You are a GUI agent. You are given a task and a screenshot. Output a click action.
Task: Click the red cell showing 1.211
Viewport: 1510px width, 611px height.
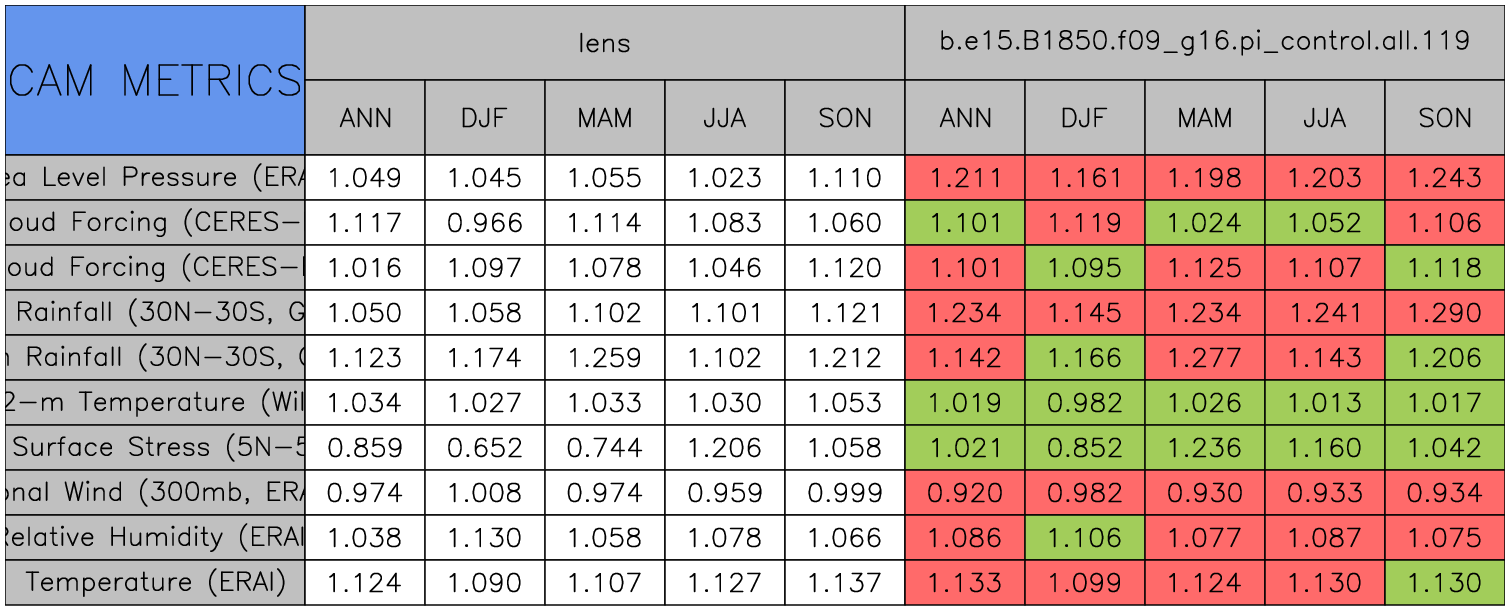[x=964, y=178]
